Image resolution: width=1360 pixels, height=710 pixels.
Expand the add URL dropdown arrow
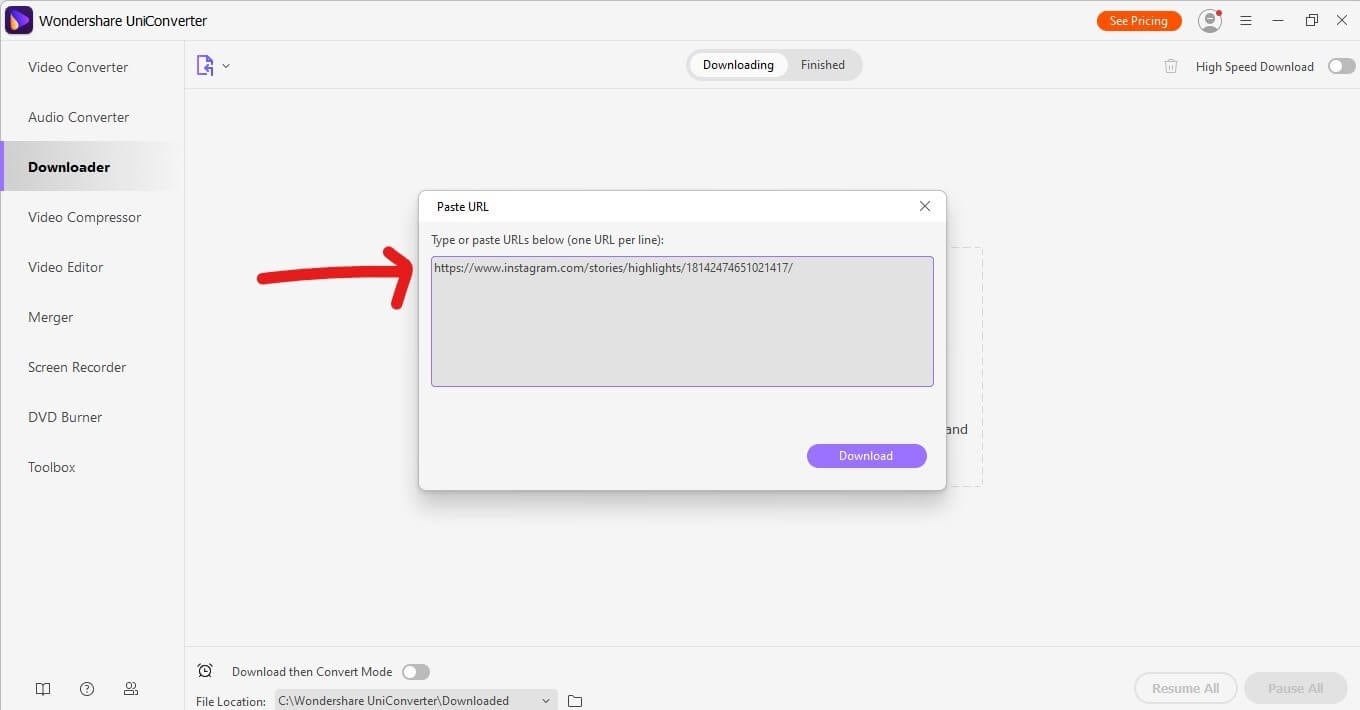226,66
